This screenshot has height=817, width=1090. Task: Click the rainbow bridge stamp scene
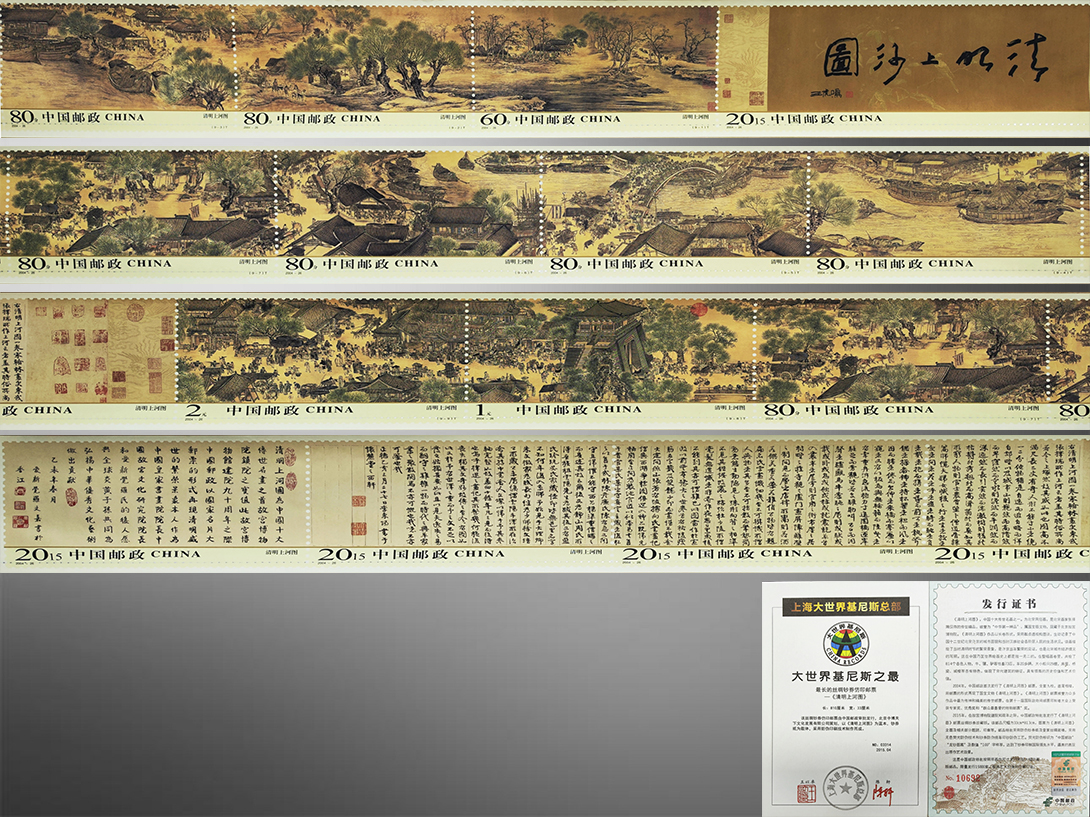click(x=674, y=214)
